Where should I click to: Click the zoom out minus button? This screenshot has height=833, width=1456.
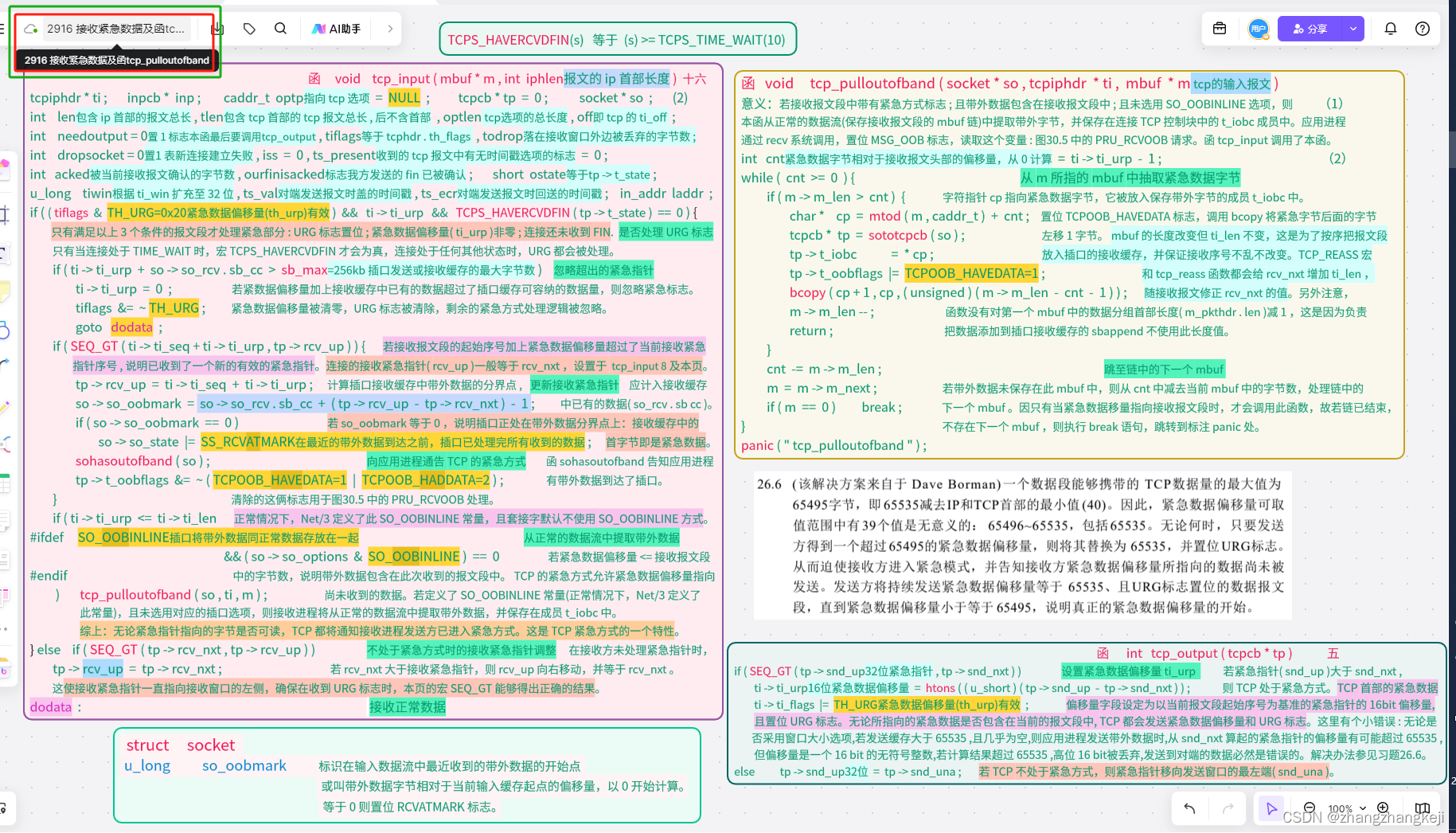[x=1310, y=808]
